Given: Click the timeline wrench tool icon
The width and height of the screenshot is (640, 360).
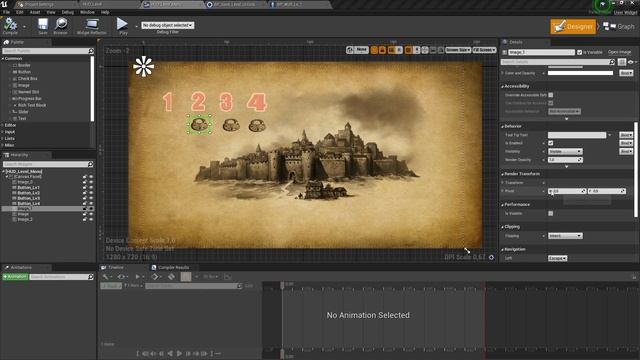Looking at the screenshot, I should (x=106, y=277).
